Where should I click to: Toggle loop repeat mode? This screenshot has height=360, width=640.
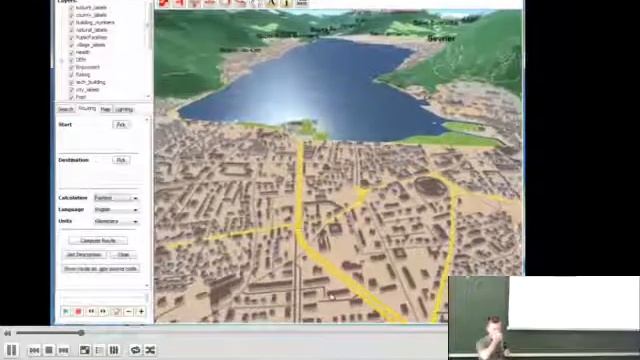coord(135,350)
